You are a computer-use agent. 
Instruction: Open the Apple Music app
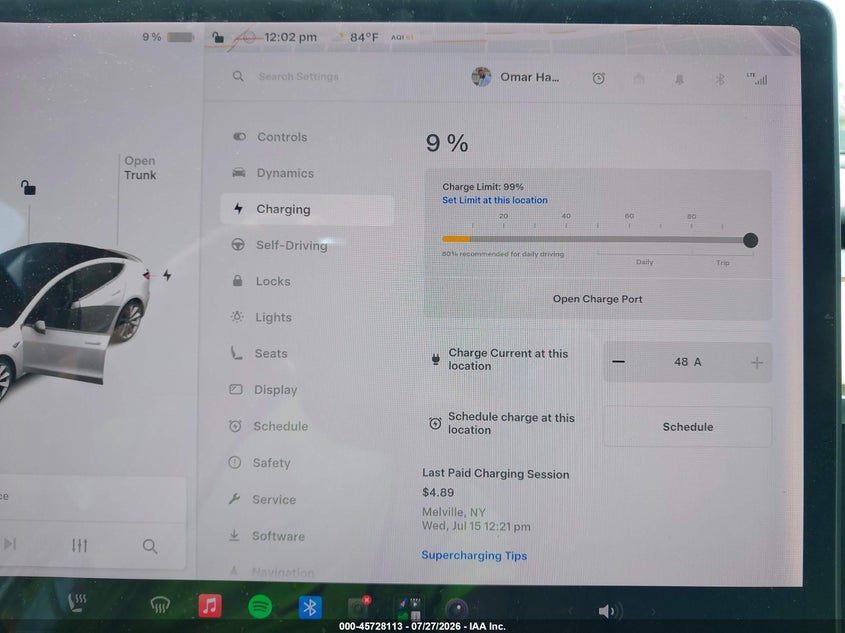210,606
